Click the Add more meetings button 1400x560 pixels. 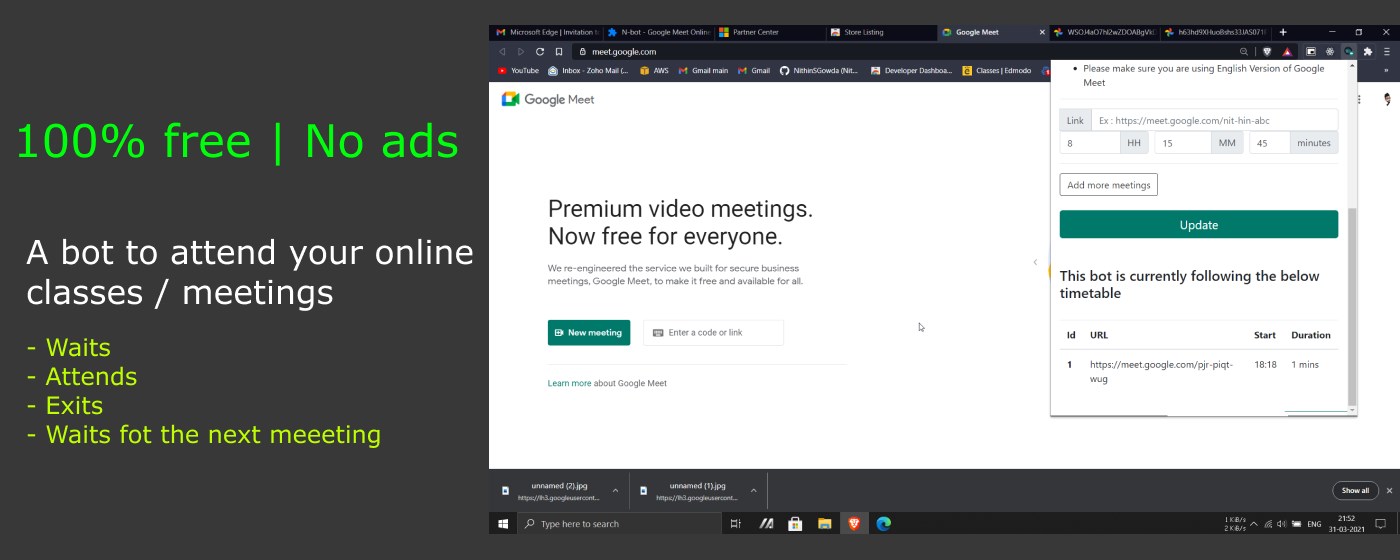coord(1108,185)
